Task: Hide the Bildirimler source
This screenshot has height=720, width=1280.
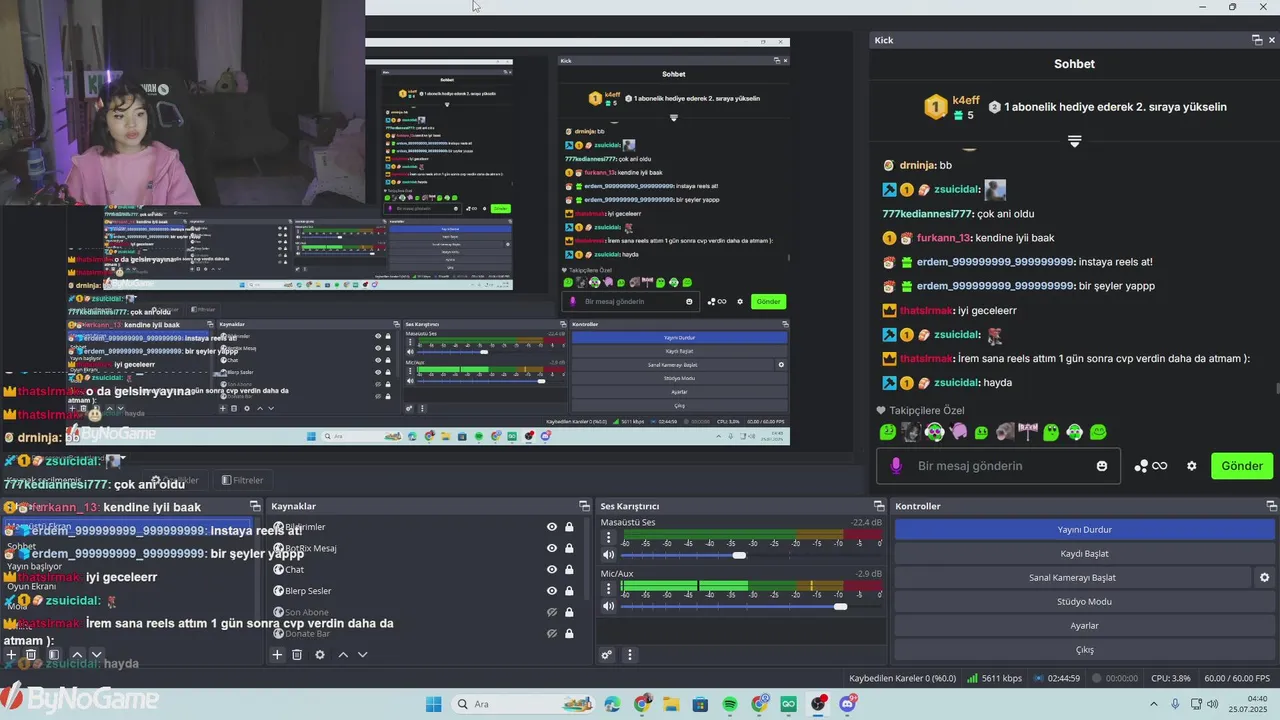Action: [552, 527]
